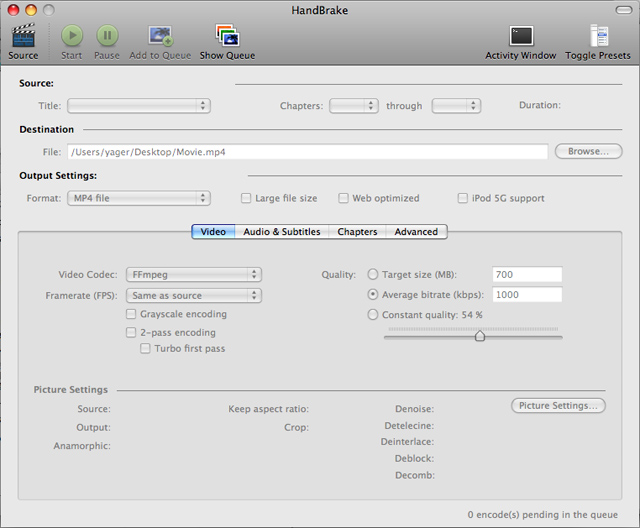
Task: Open the Framerate Same as source dropdown
Action: [193, 295]
